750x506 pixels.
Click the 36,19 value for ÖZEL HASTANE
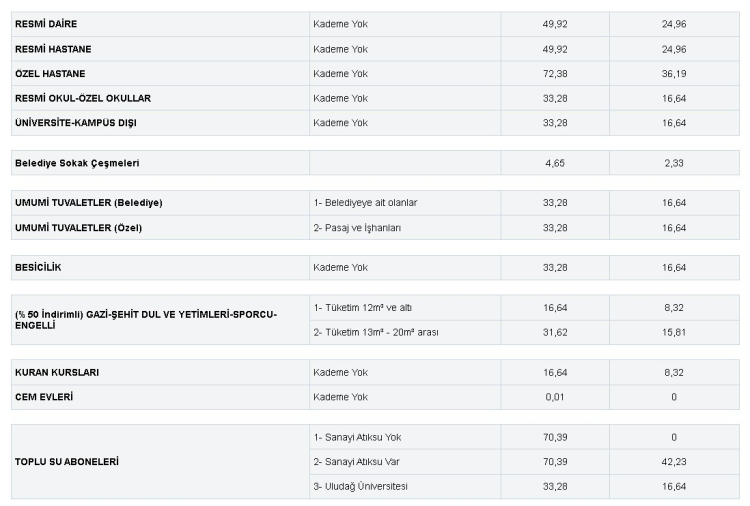tap(674, 73)
